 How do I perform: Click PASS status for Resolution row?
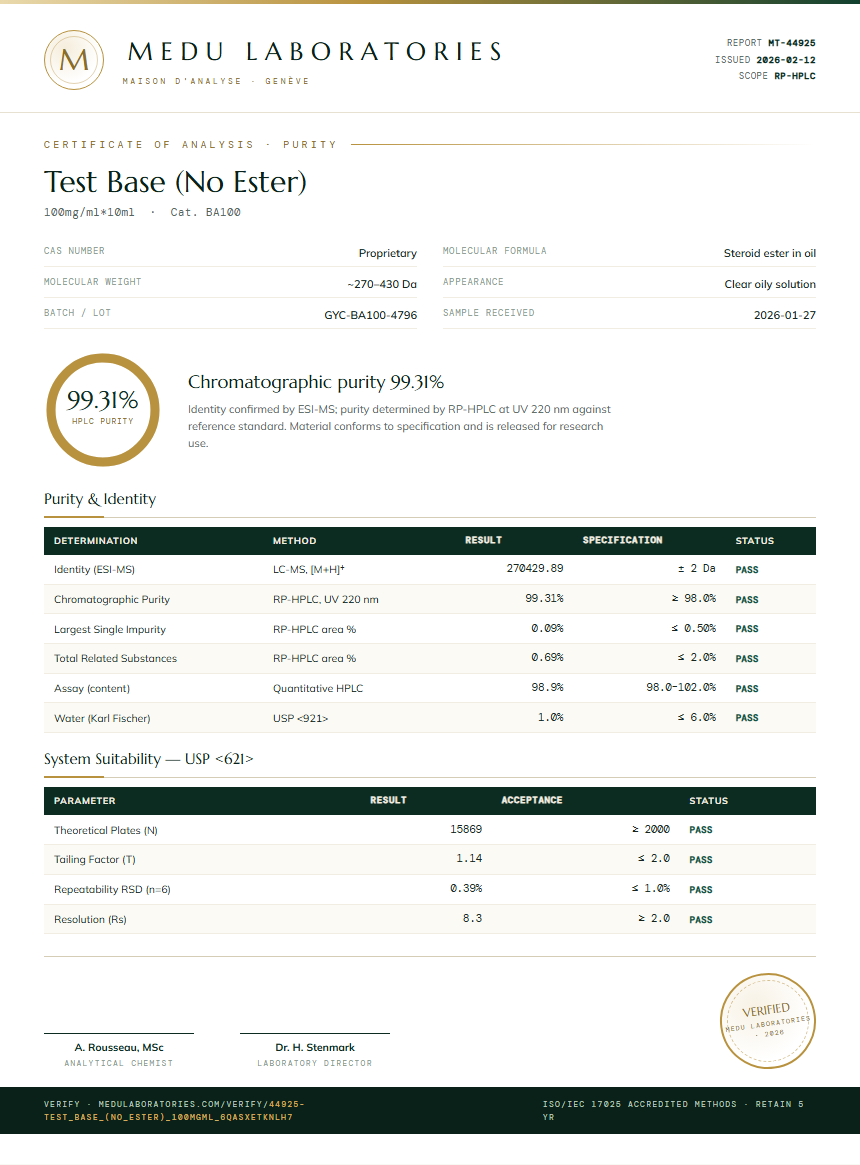click(701, 920)
